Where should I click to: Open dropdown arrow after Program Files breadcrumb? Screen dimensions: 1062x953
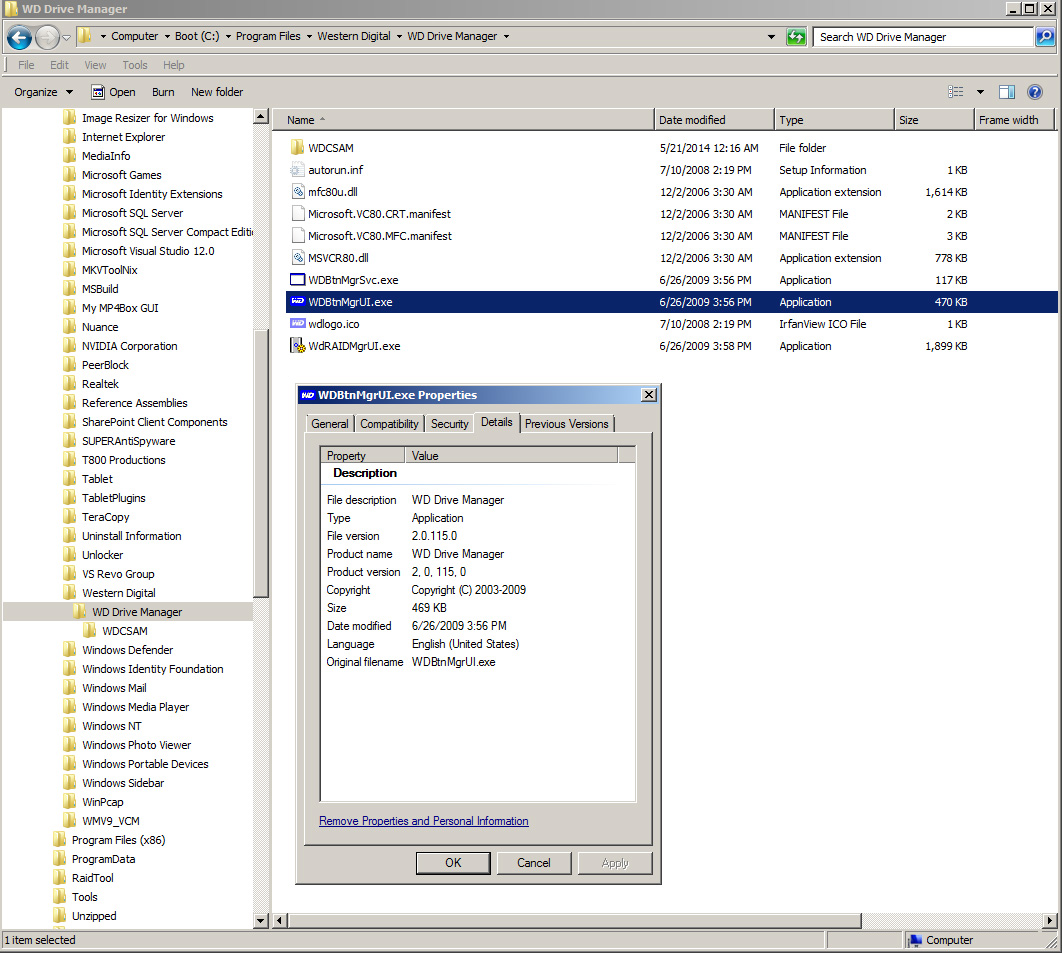(309, 37)
